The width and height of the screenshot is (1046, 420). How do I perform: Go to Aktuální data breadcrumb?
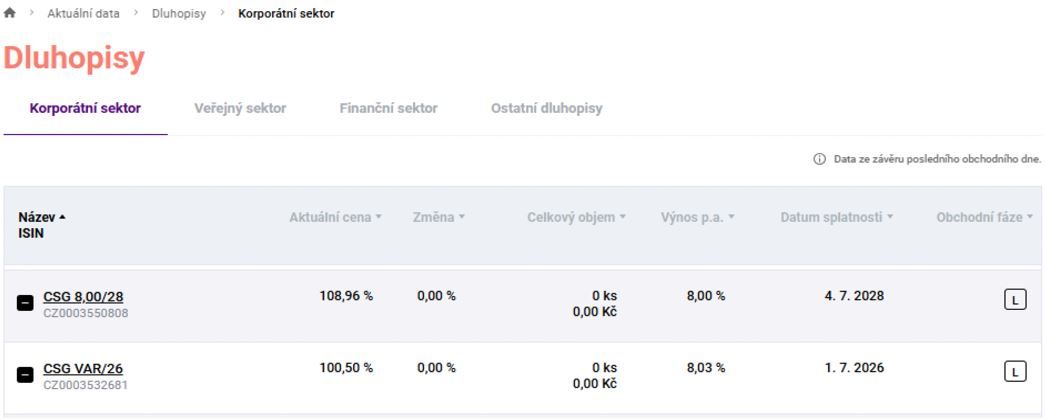tap(83, 13)
